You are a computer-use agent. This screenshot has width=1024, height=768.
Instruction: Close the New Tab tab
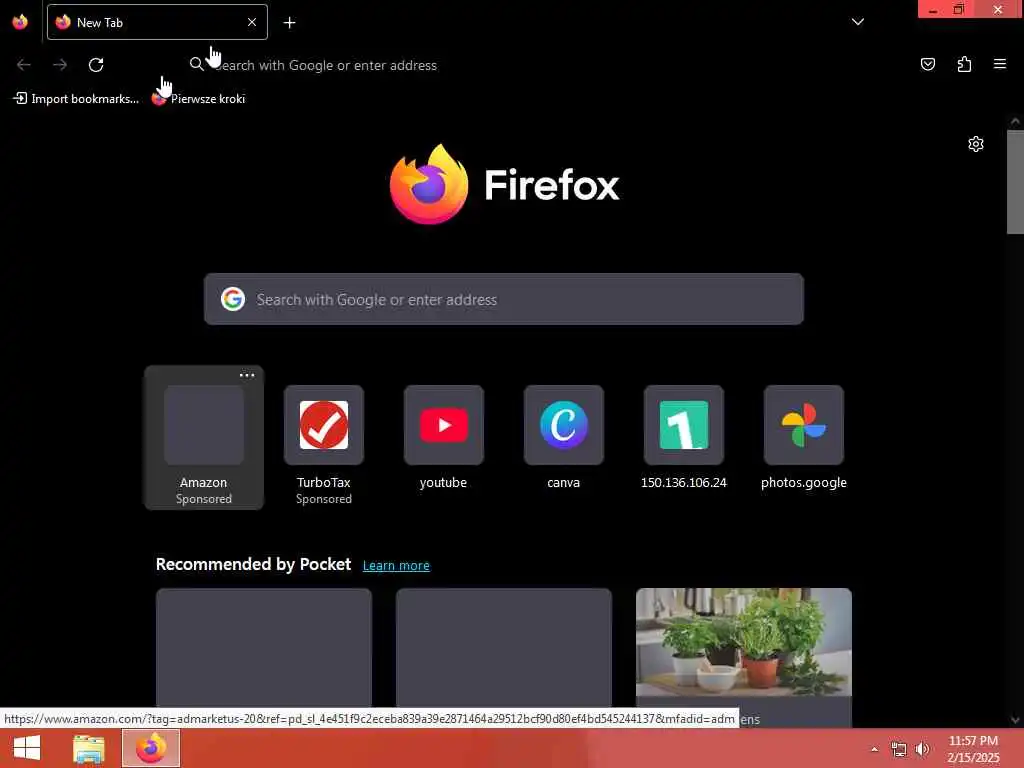pyautogui.click(x=252, y=22)
